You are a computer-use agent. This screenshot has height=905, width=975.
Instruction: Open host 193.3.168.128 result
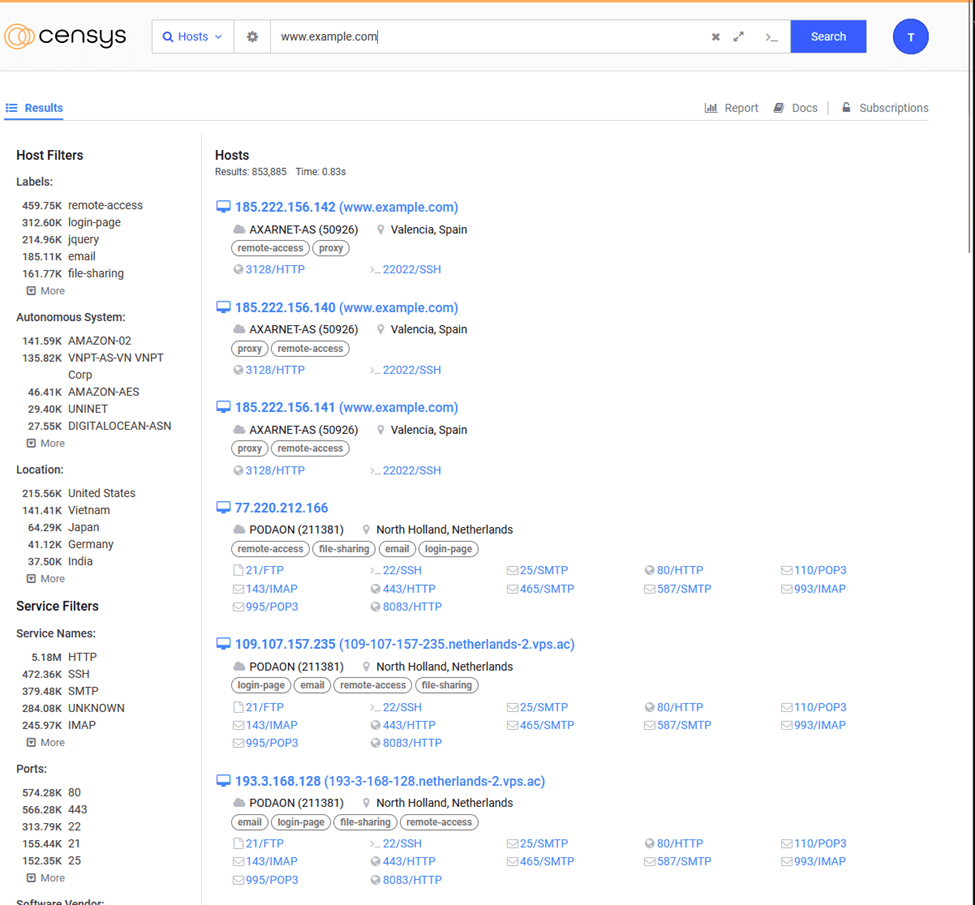point(390,781)
